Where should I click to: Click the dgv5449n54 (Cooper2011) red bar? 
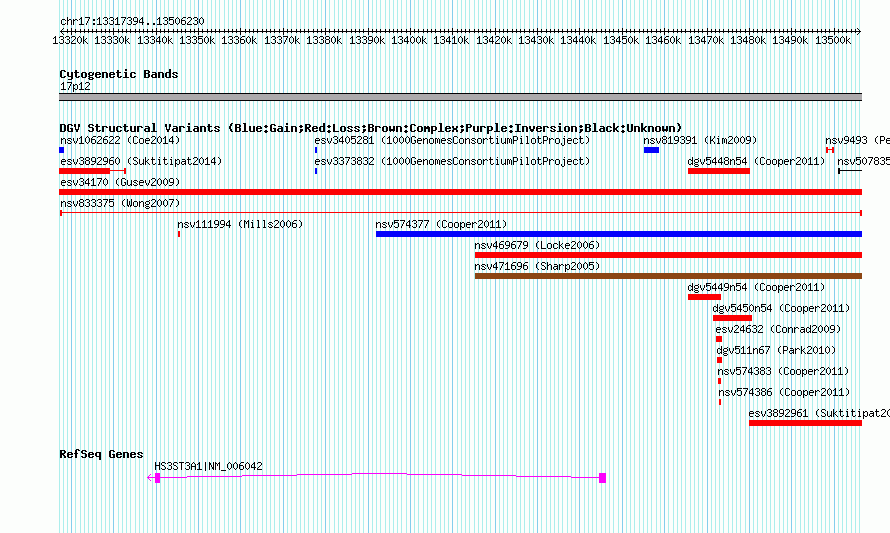(704, 297)
